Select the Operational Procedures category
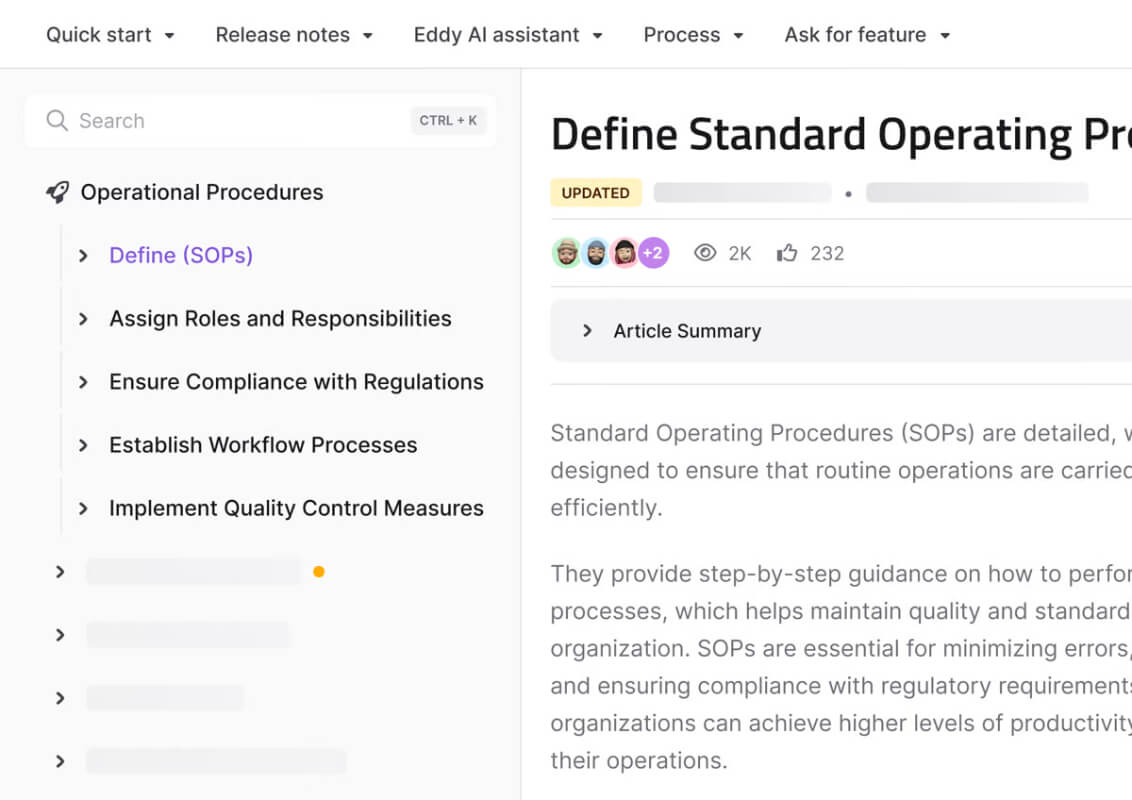Viewport: 1132px width, 800px height. point(201,192)
